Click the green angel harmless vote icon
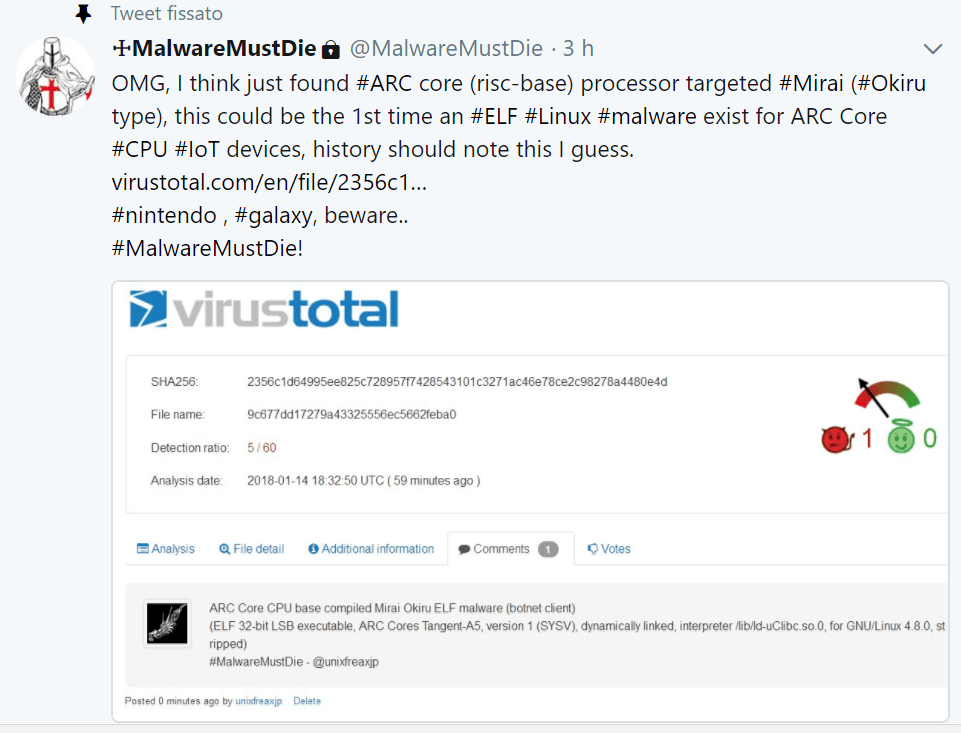961x733 pixels. point(901,436)
